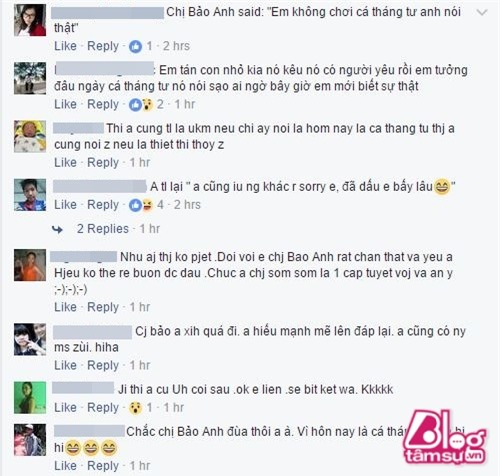Reply to the 'Em tán con nhỏ kia' comment

[x=103, y=104]
